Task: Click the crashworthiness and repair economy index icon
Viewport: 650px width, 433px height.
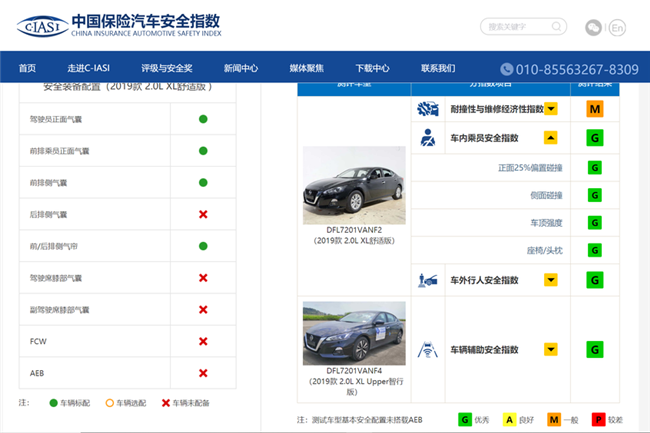Action: click(428, 109)
